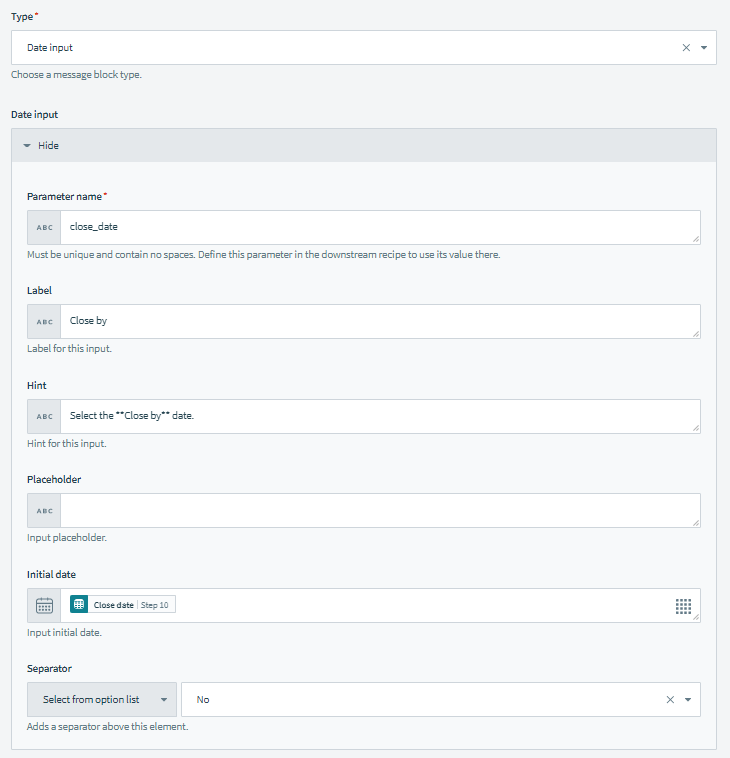
Task: Click the Initial date input area
Action: coord(420,605)
